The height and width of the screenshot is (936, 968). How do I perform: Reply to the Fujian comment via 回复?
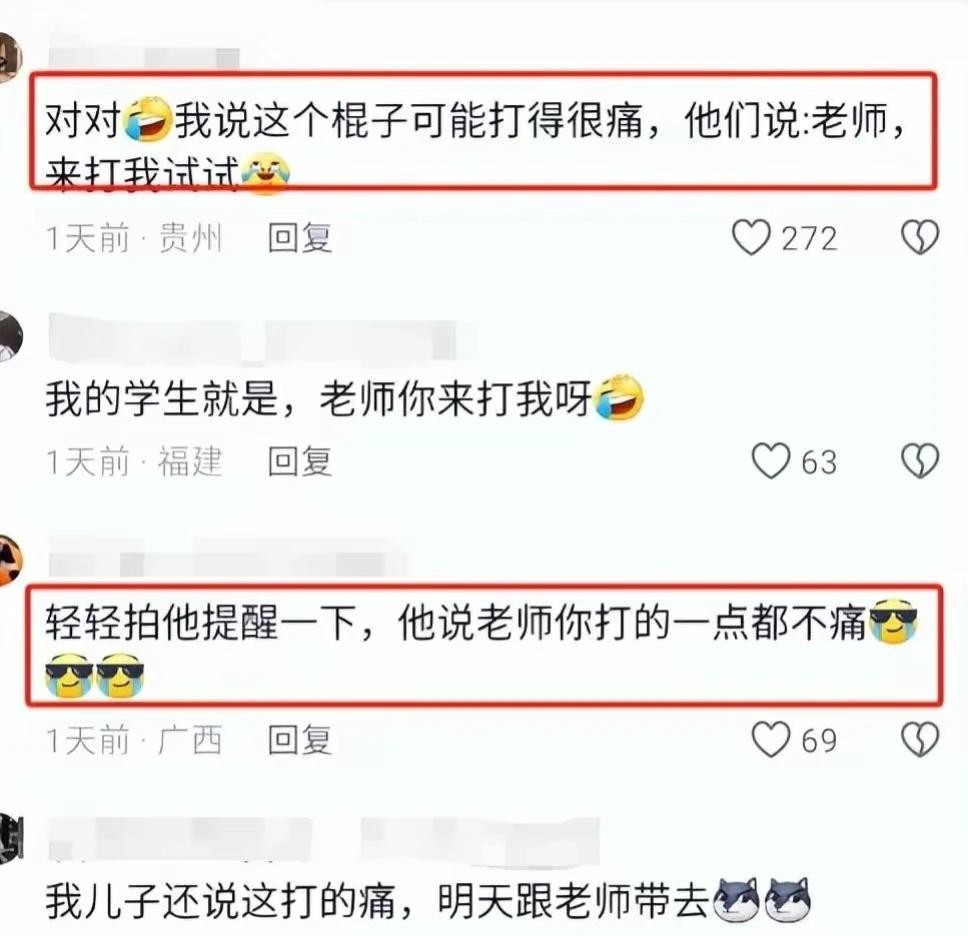pos(300,462)
